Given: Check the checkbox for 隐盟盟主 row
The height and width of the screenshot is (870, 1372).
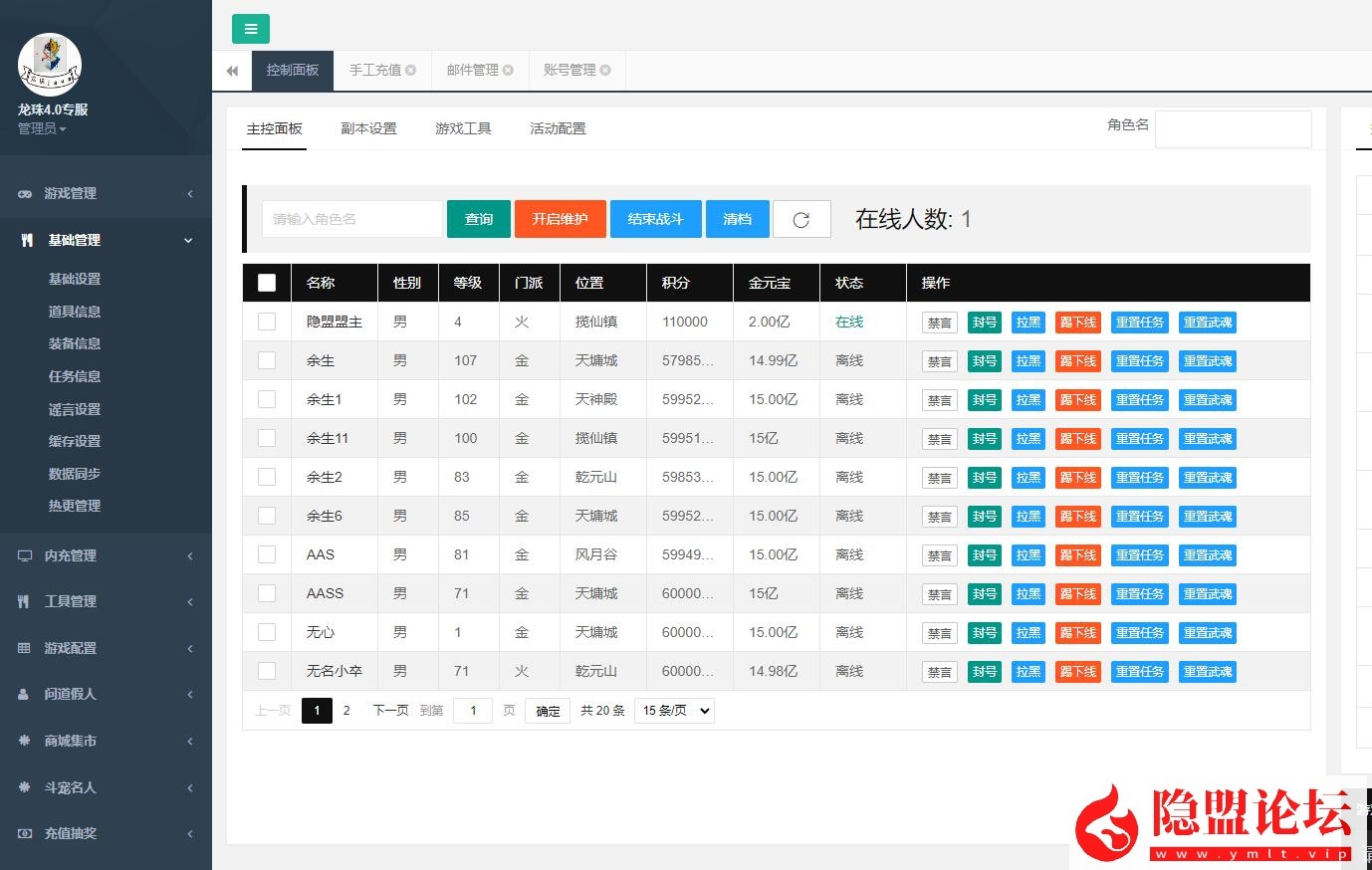Looking at the screenshot, I should click(x=266, y=322).
